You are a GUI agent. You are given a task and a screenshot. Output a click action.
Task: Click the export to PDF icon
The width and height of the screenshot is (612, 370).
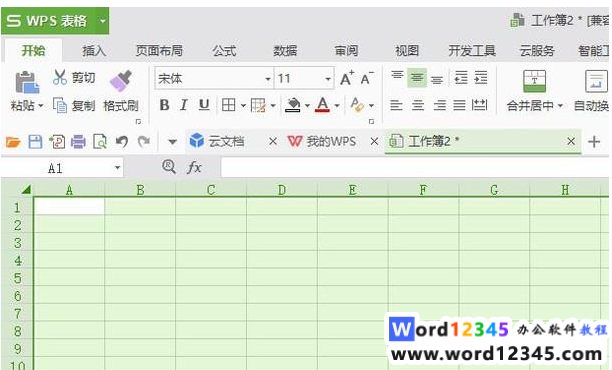point(57,142)
